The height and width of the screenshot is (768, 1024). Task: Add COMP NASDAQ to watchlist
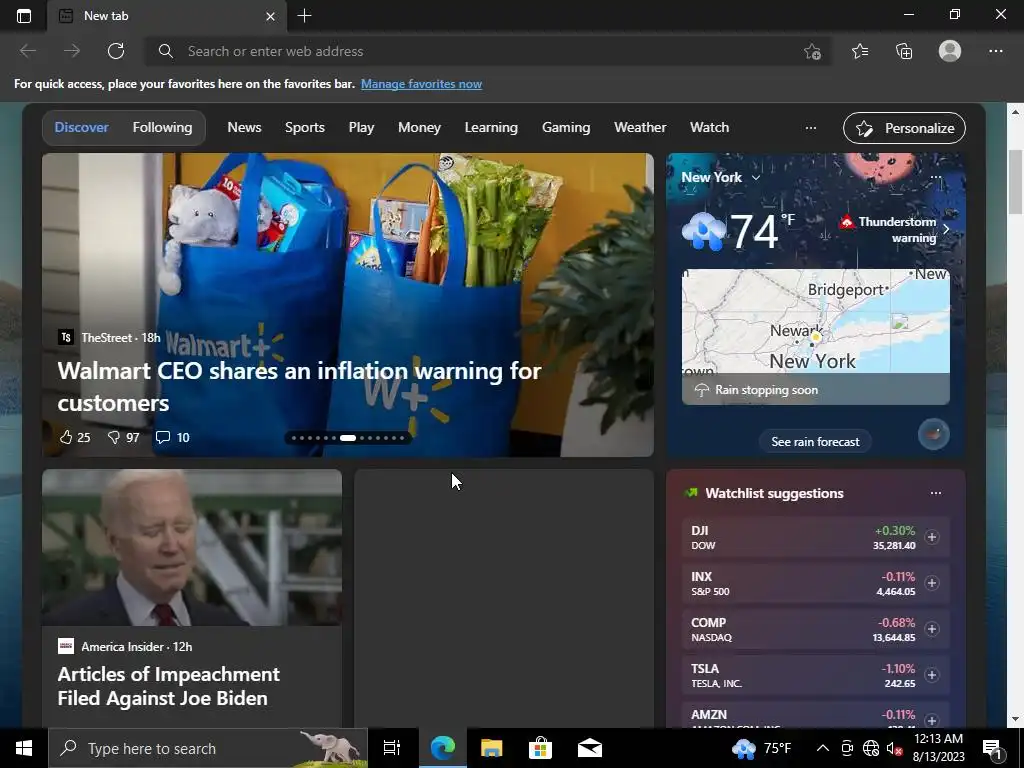(932, 629)
